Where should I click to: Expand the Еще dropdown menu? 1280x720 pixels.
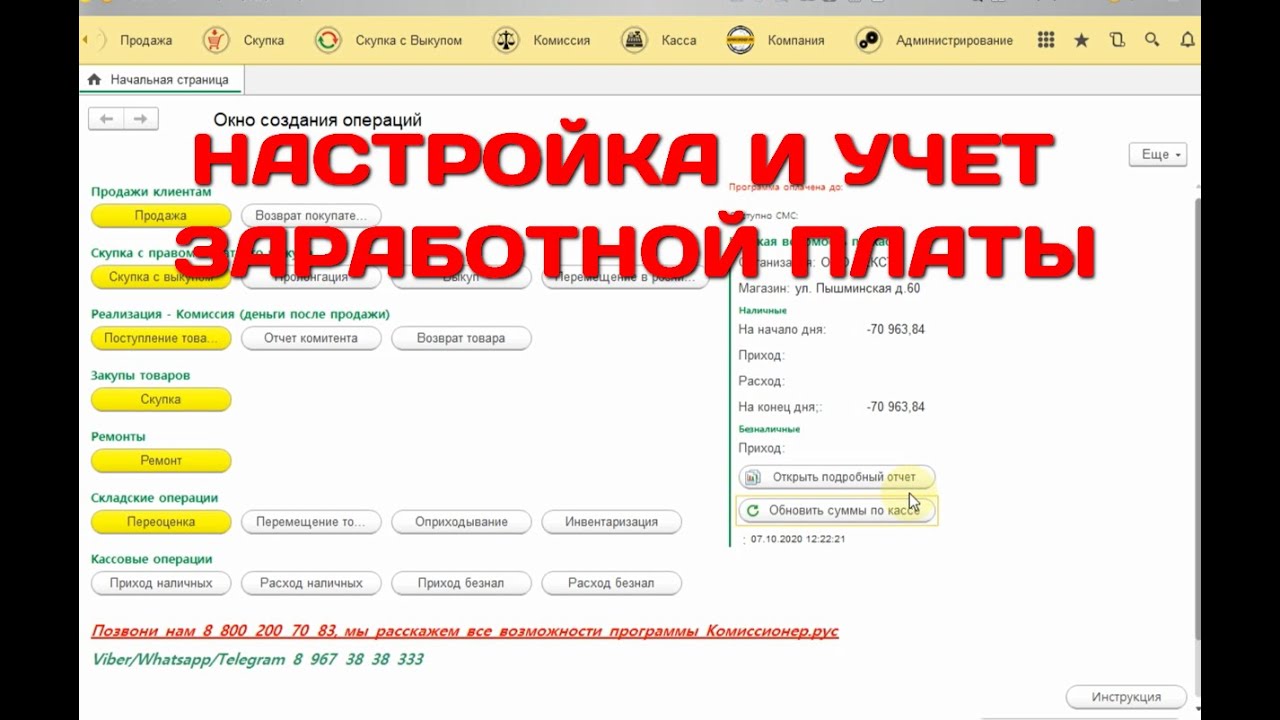tap(1157, 155)
